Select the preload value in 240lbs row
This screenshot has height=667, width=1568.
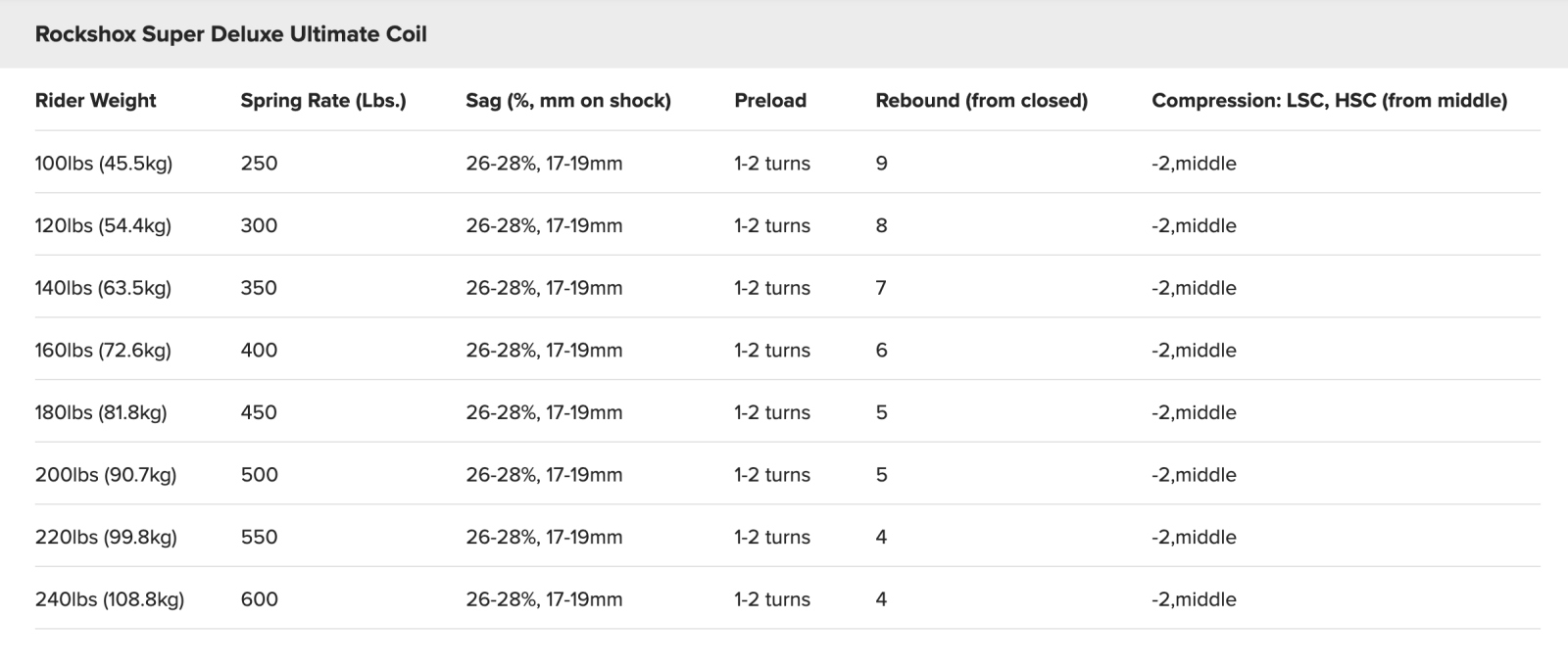[x=771, y=599]
